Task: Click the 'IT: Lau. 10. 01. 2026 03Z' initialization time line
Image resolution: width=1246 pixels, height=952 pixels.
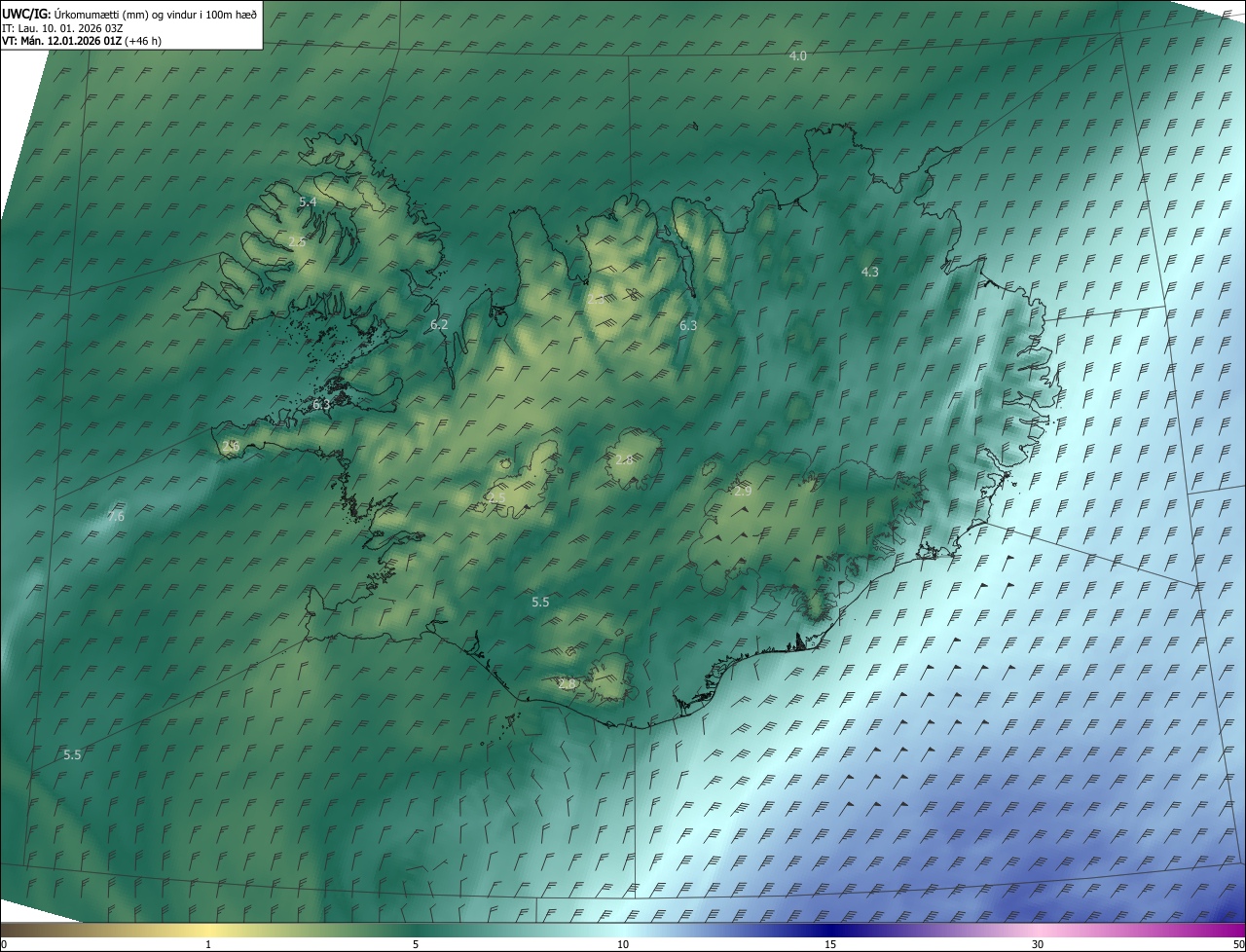Action: point(62,27)
